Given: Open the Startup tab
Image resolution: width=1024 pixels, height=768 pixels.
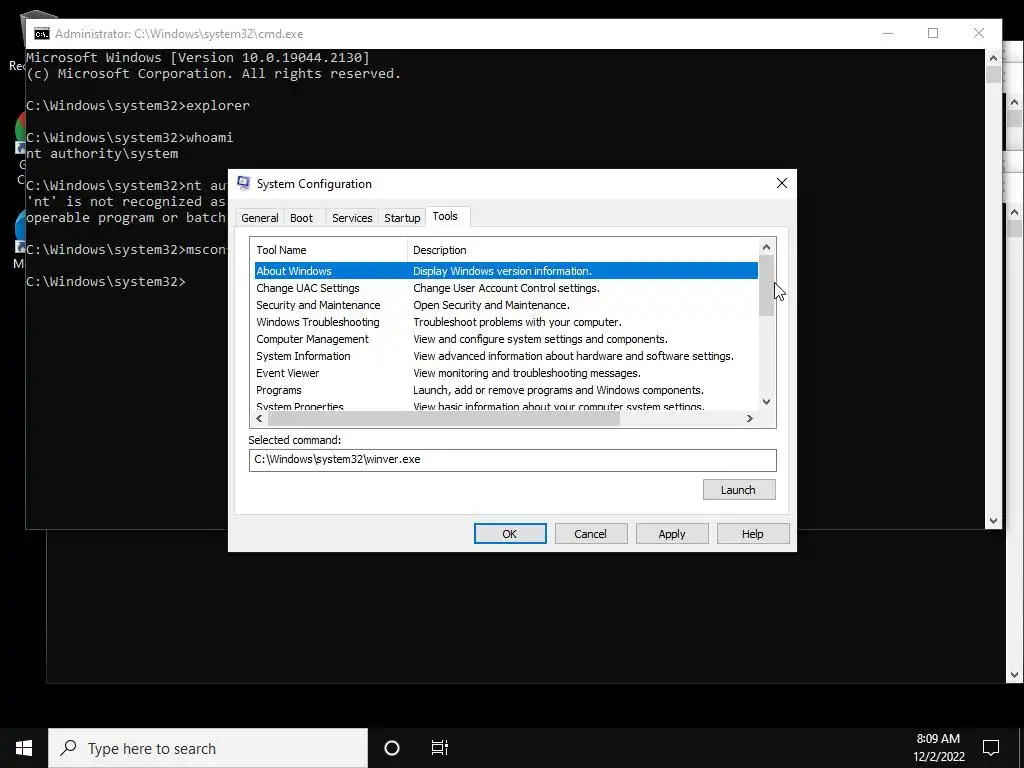Looking at the screenshot, I should tap(402, 218).
